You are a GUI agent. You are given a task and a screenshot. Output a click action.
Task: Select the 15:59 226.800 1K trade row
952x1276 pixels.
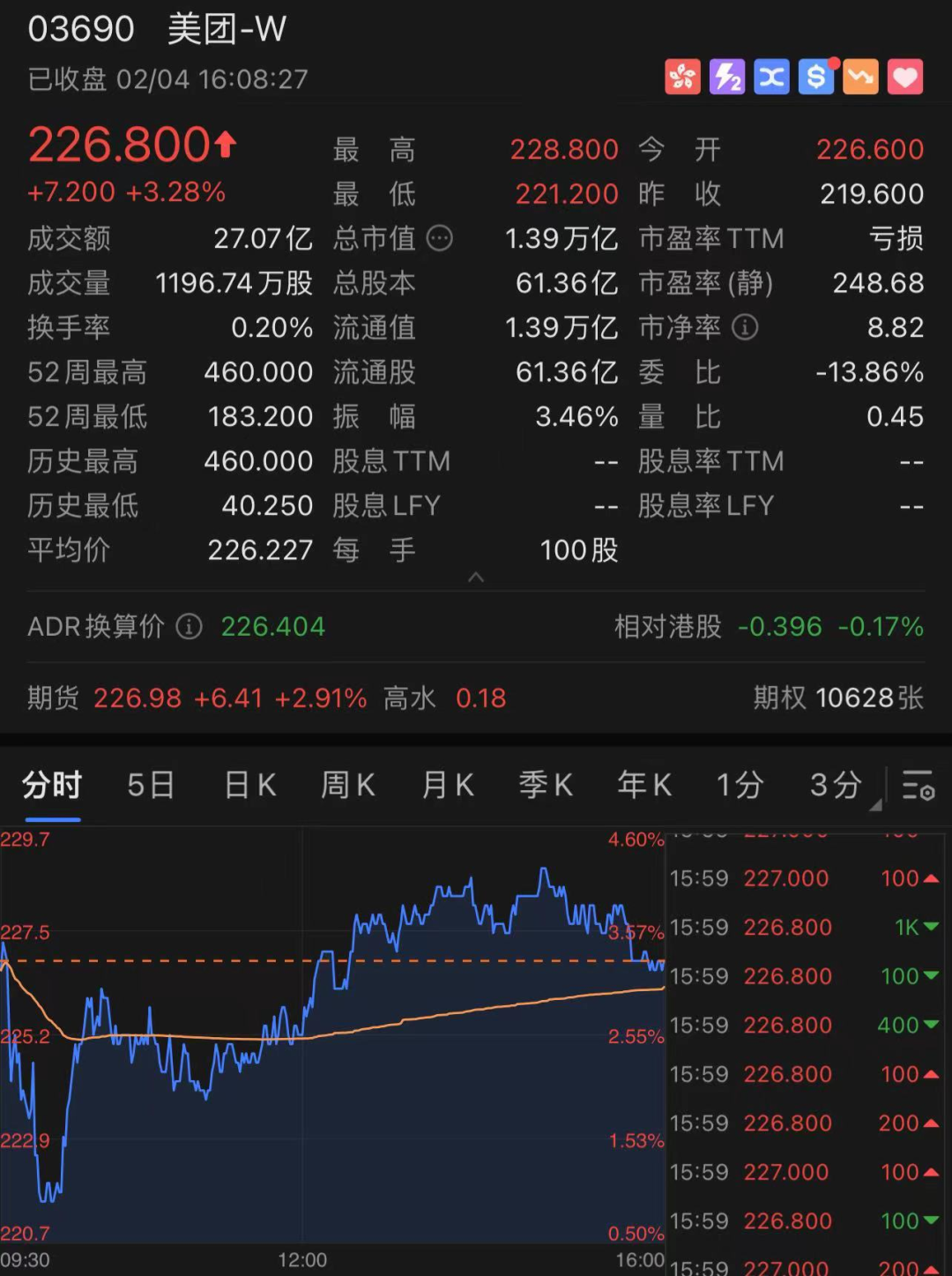pos(805,927)
